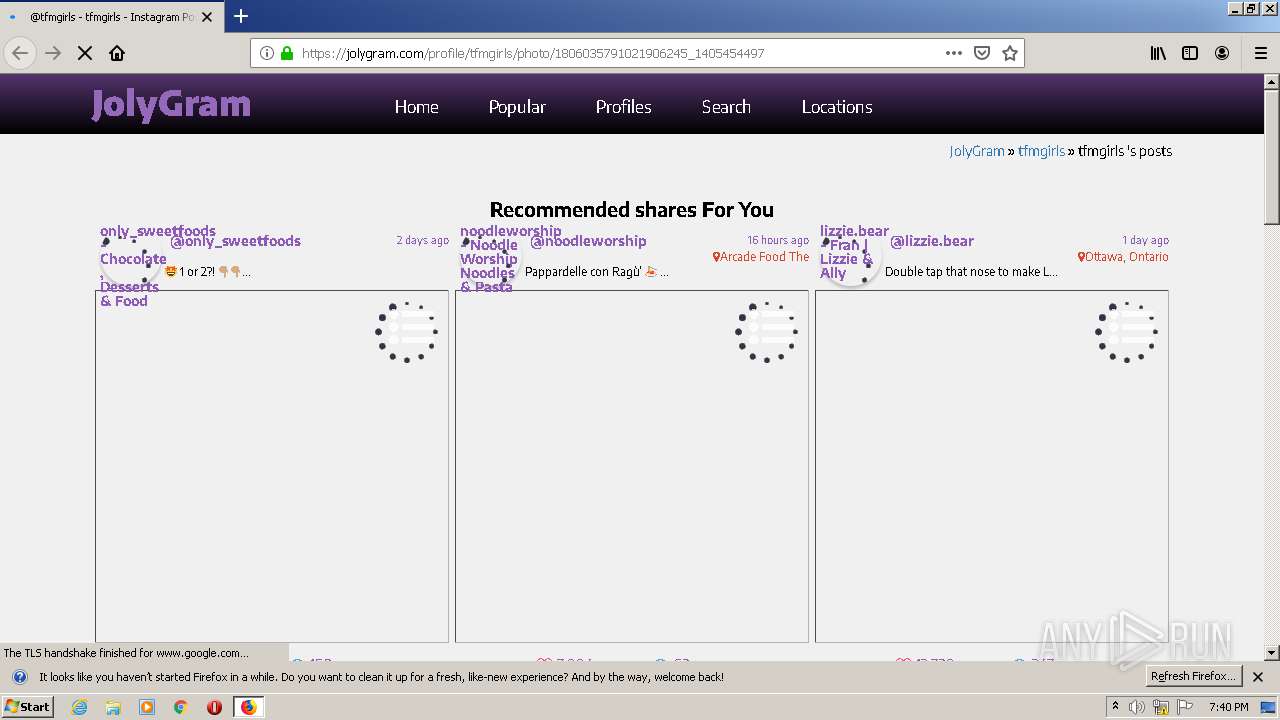Image resolution: width=1280 pixels, height=720 pixels.
Task: Click the only_sweetfoods avatar image
Action: tap(131, 259)
